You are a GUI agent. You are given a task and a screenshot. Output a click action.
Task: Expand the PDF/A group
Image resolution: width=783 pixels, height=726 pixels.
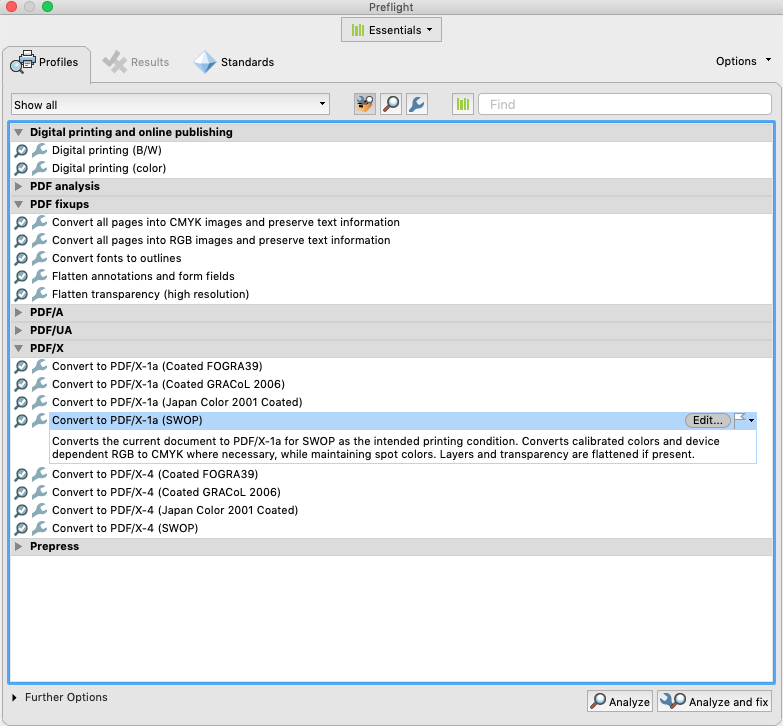18,312
